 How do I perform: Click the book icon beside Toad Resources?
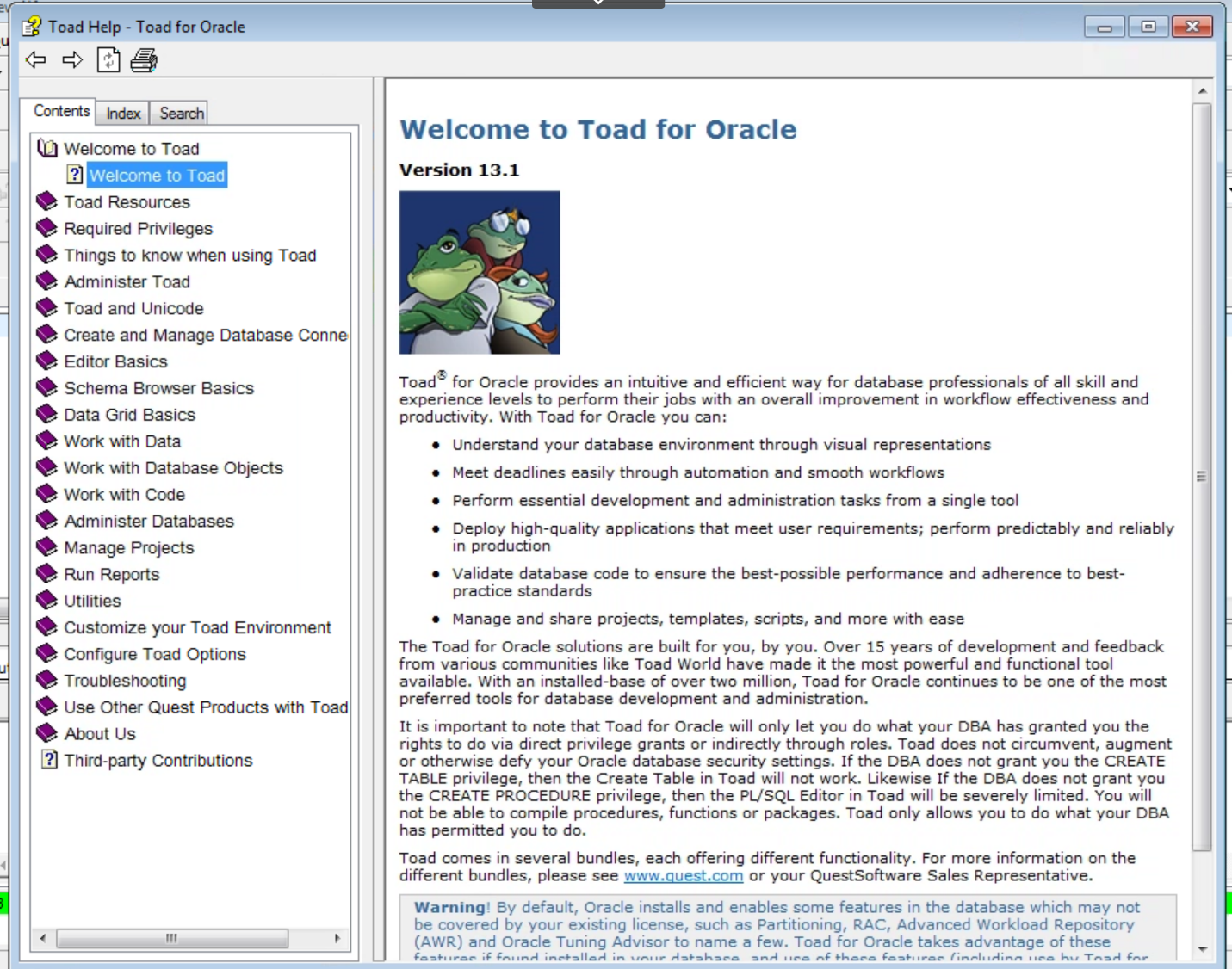point(46,201)
